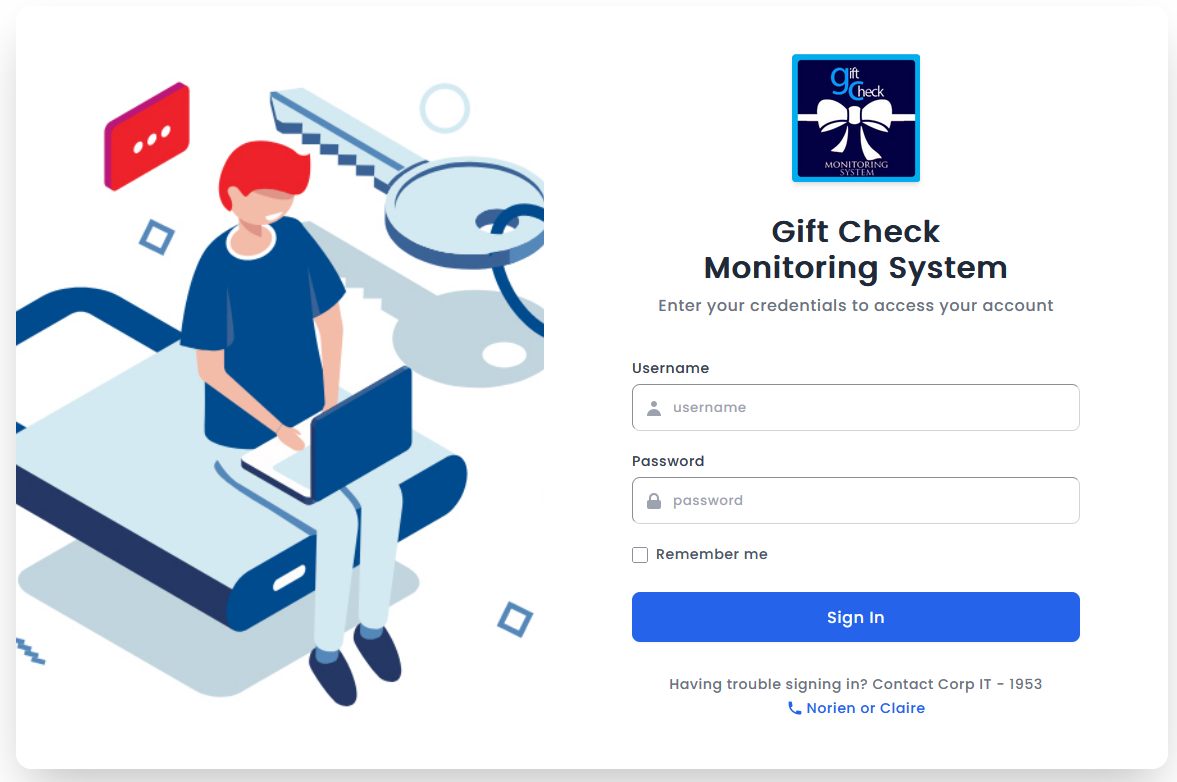Enable the Remember me checkbox
Viewport: 1177px width, 782px height.
coord(640,555)
